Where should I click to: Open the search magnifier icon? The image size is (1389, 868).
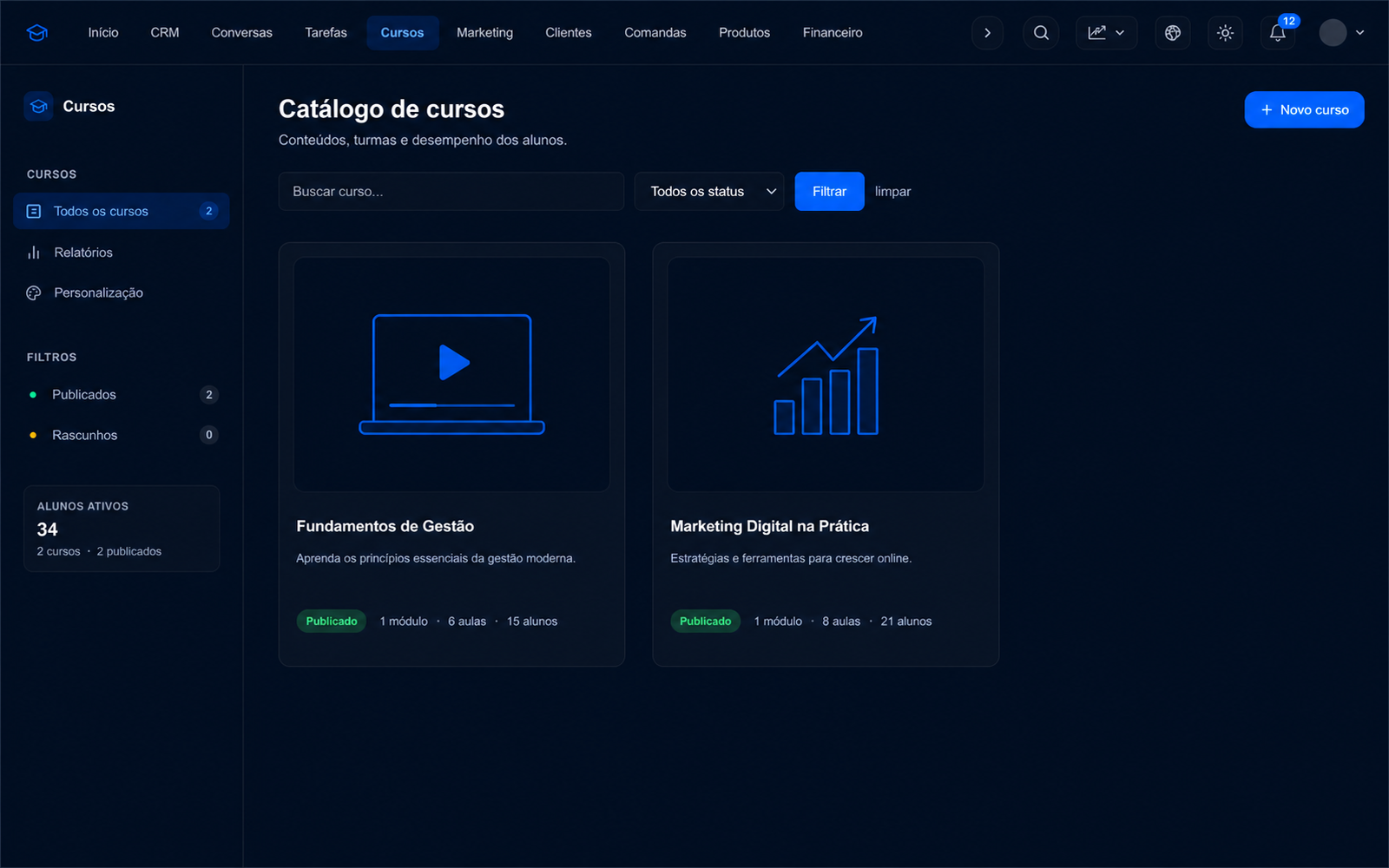tap(1041, 33)
